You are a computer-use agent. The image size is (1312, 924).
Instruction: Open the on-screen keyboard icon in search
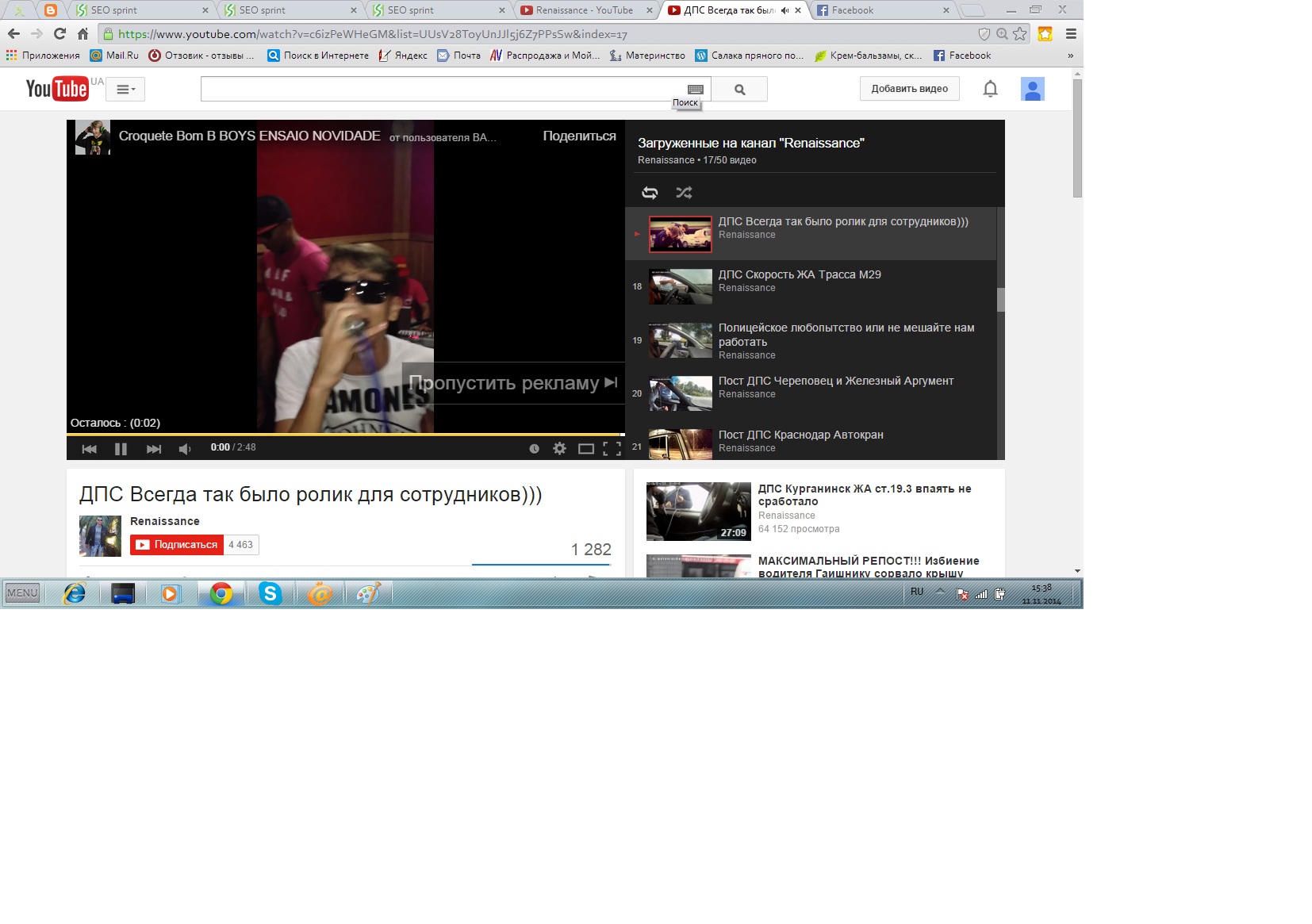tap(696, 89)
